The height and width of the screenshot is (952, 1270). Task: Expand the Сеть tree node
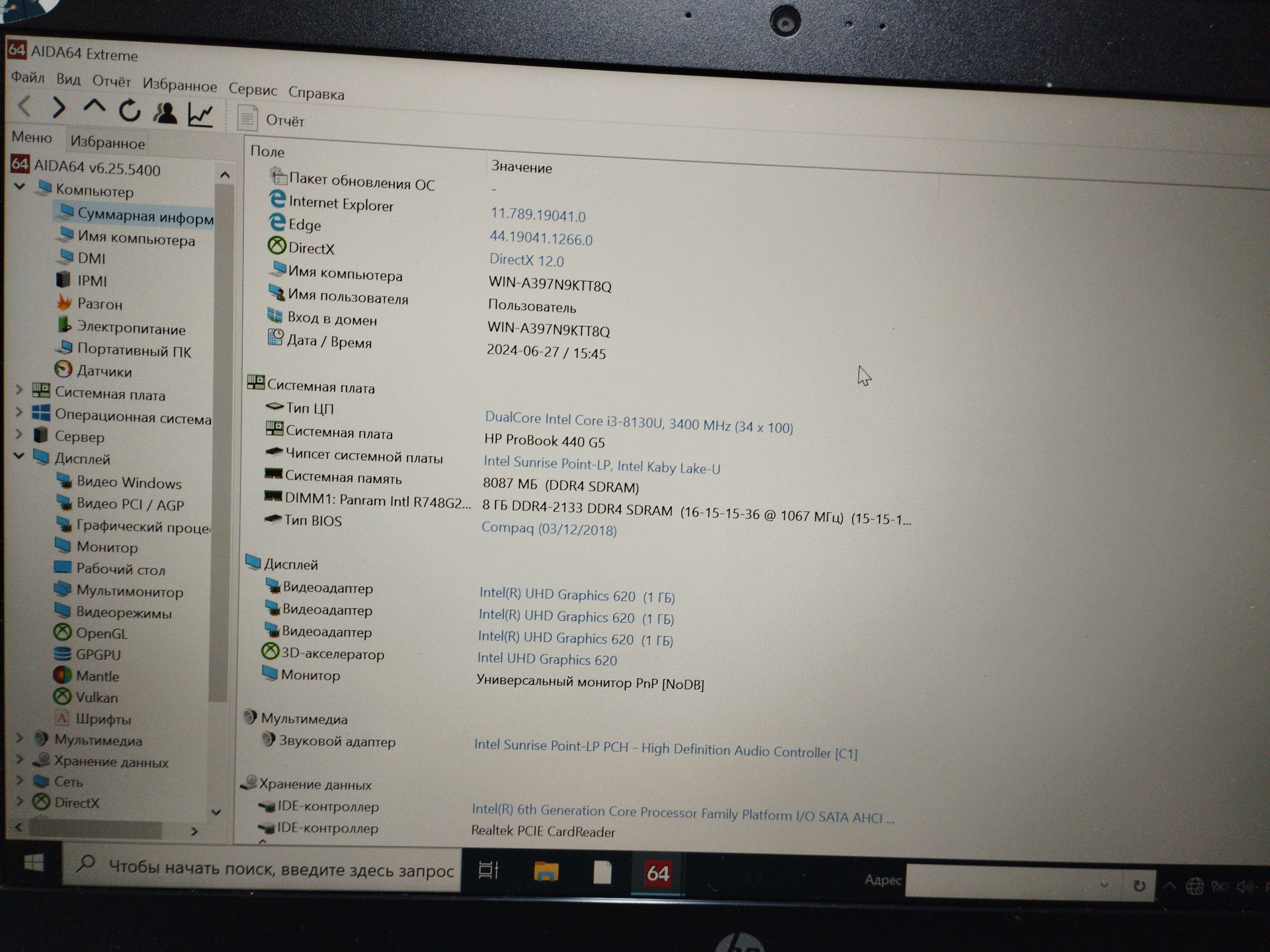tap(19, 780)
